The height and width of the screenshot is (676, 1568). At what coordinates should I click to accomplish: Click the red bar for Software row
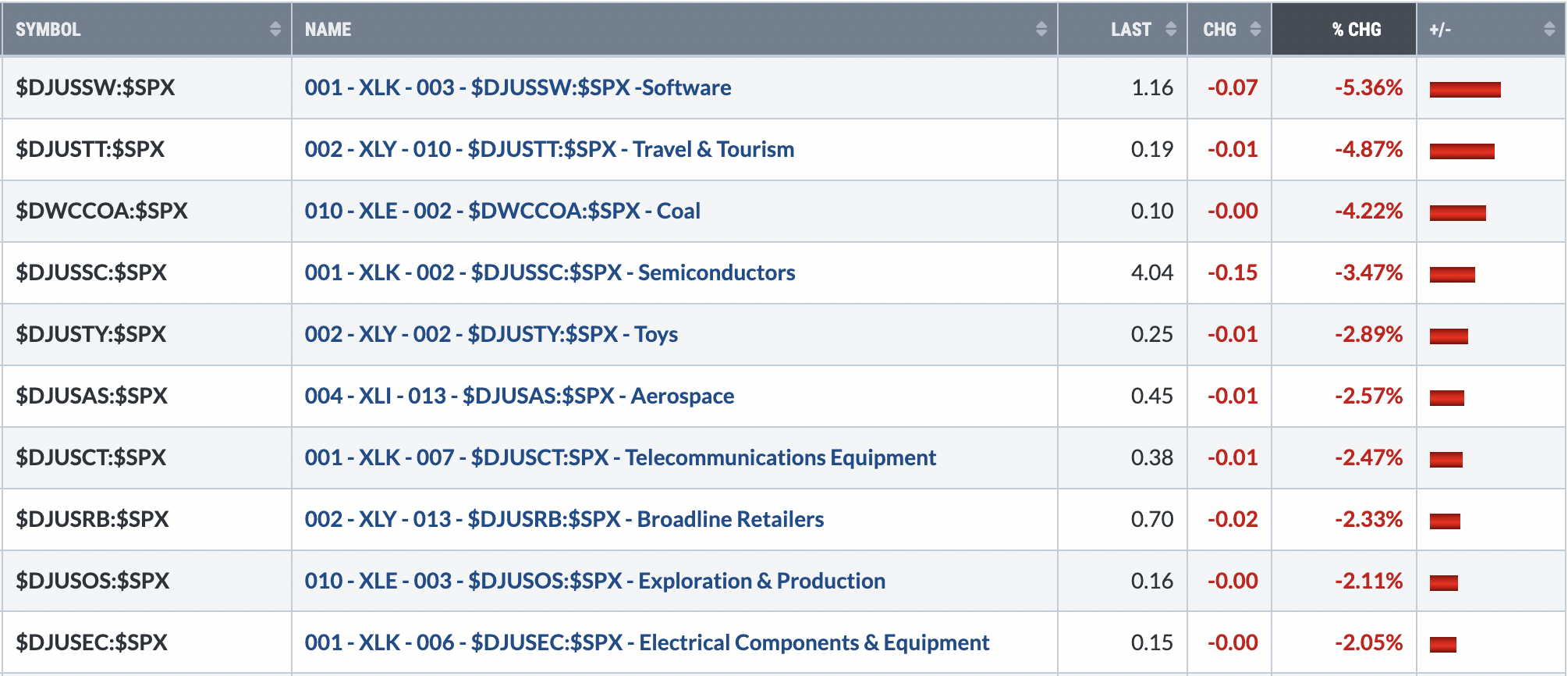pyautogui.click(x=1465, y=89)
